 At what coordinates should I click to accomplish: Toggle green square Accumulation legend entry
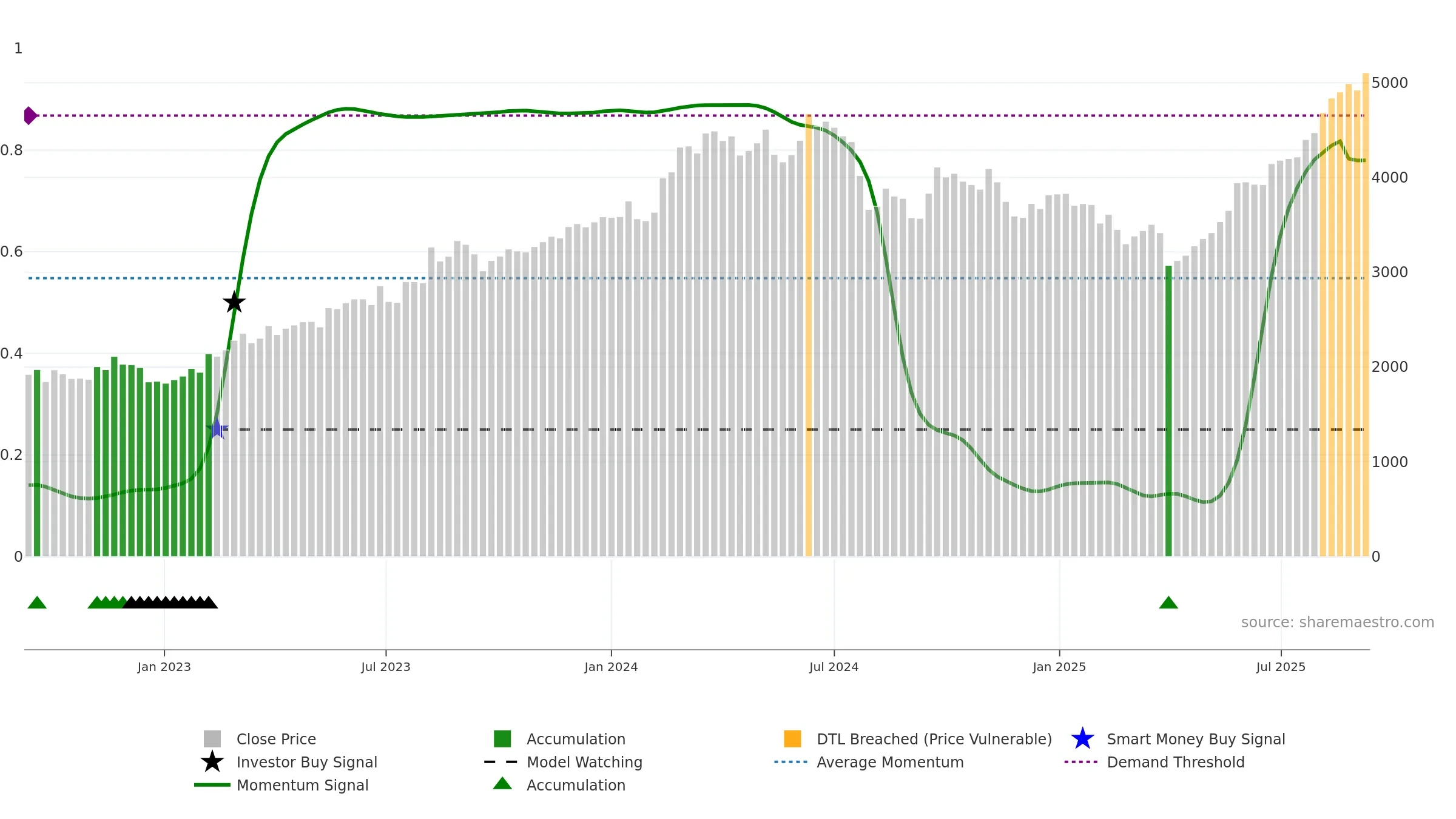point(559,739)
